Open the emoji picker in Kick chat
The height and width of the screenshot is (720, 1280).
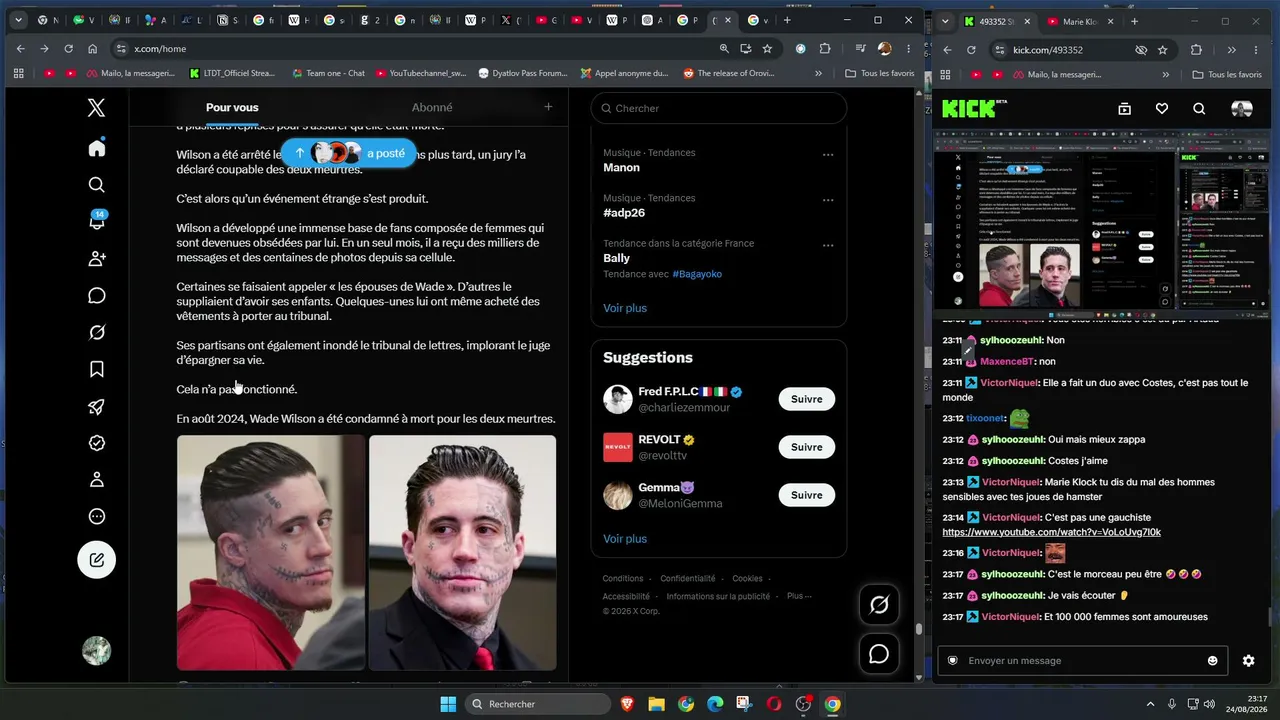[1213, 661]
